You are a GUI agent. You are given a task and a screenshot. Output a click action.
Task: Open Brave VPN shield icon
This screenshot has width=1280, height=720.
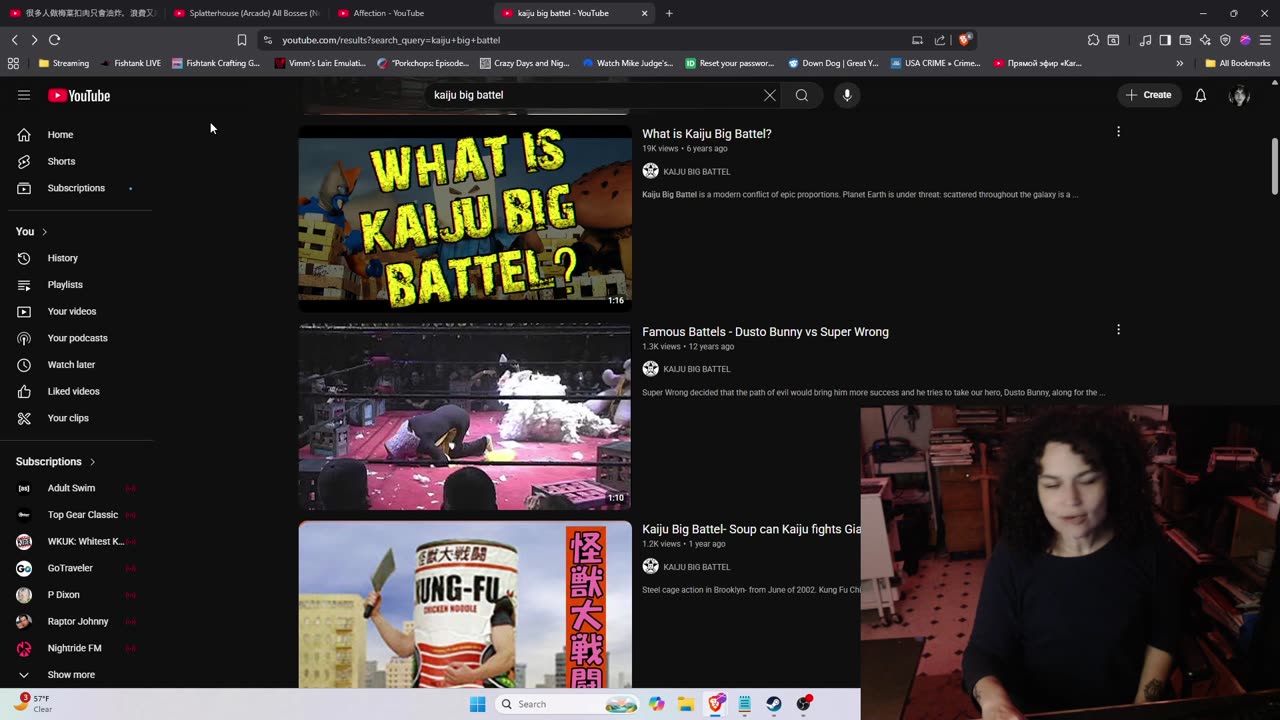coord(1225,40)
